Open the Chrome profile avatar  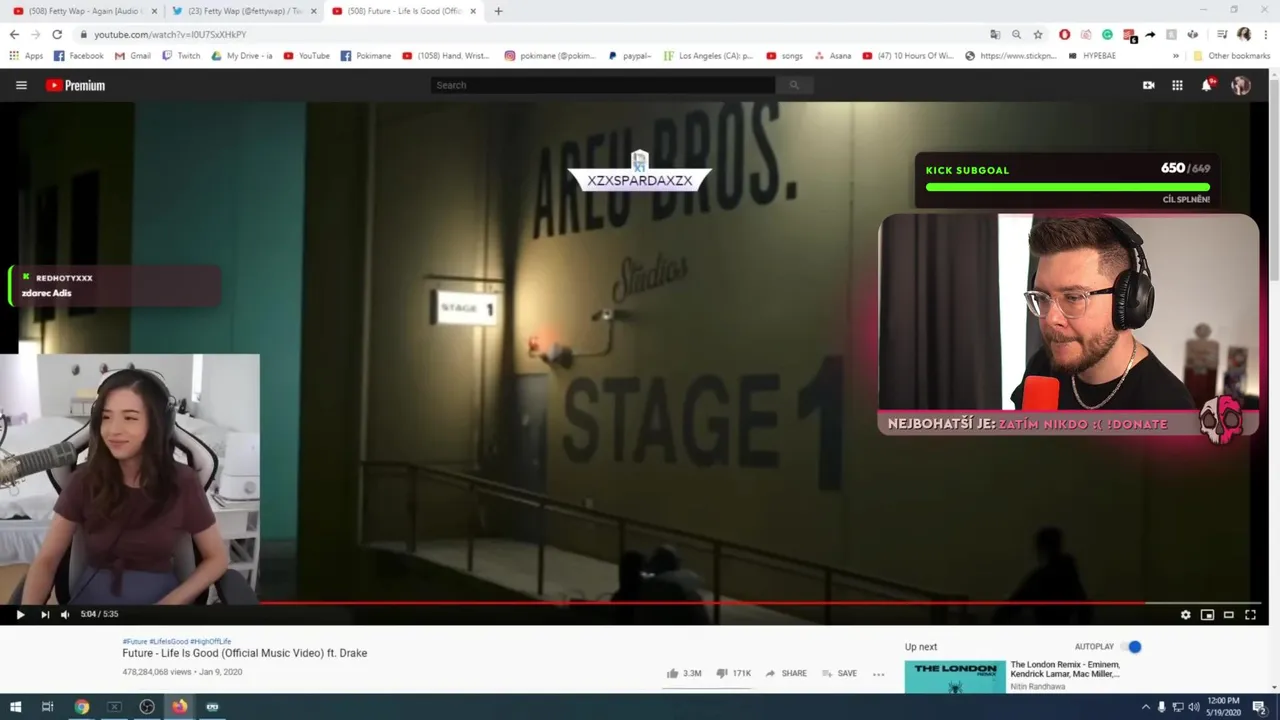coord(1244,34)
